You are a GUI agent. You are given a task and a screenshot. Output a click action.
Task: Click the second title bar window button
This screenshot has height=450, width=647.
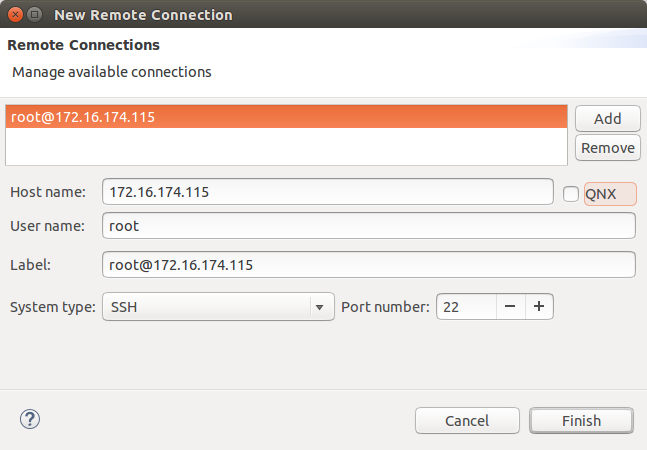click(34, 15)
